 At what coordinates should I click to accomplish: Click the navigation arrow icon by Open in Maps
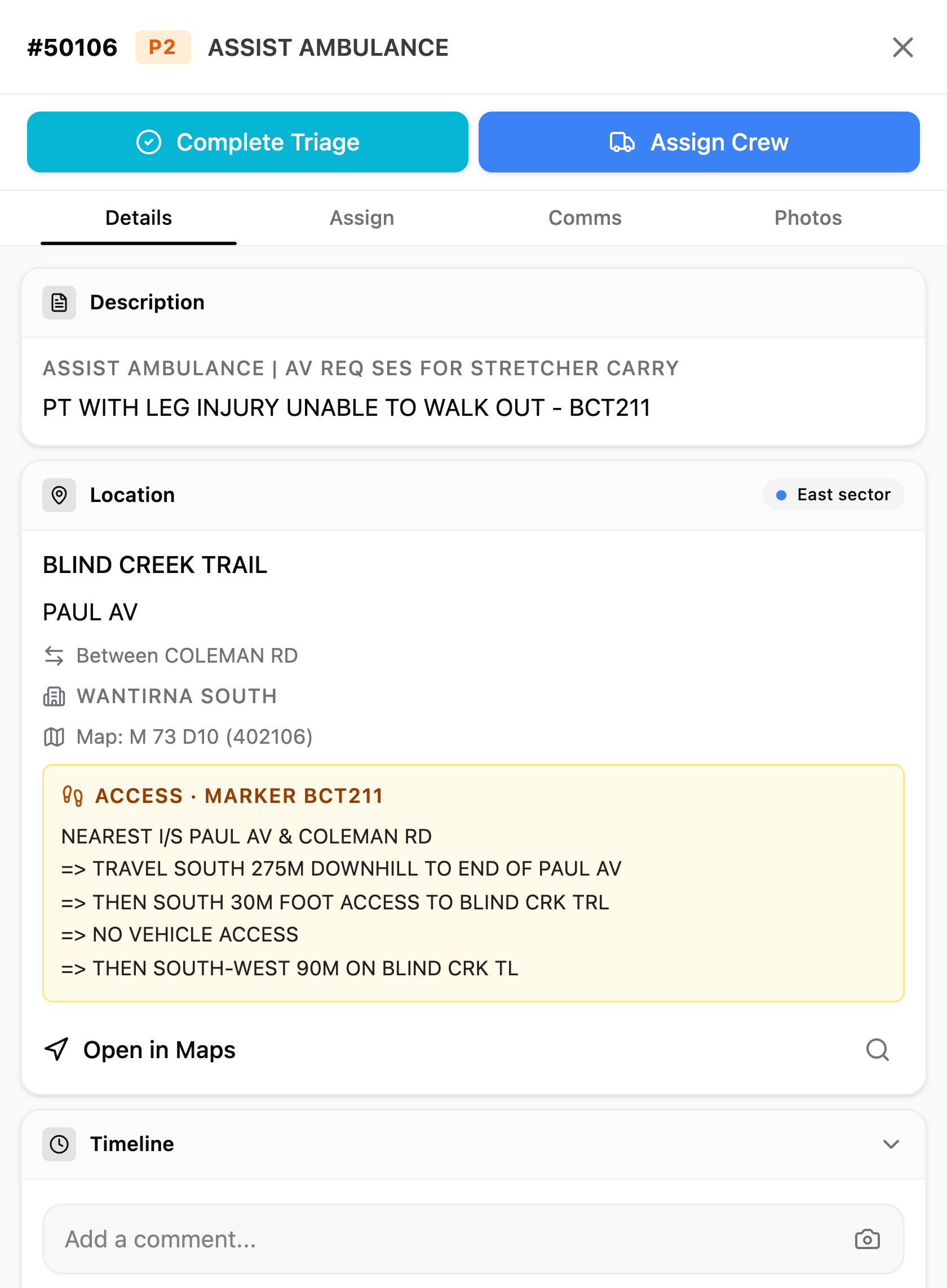(56, 1050)
